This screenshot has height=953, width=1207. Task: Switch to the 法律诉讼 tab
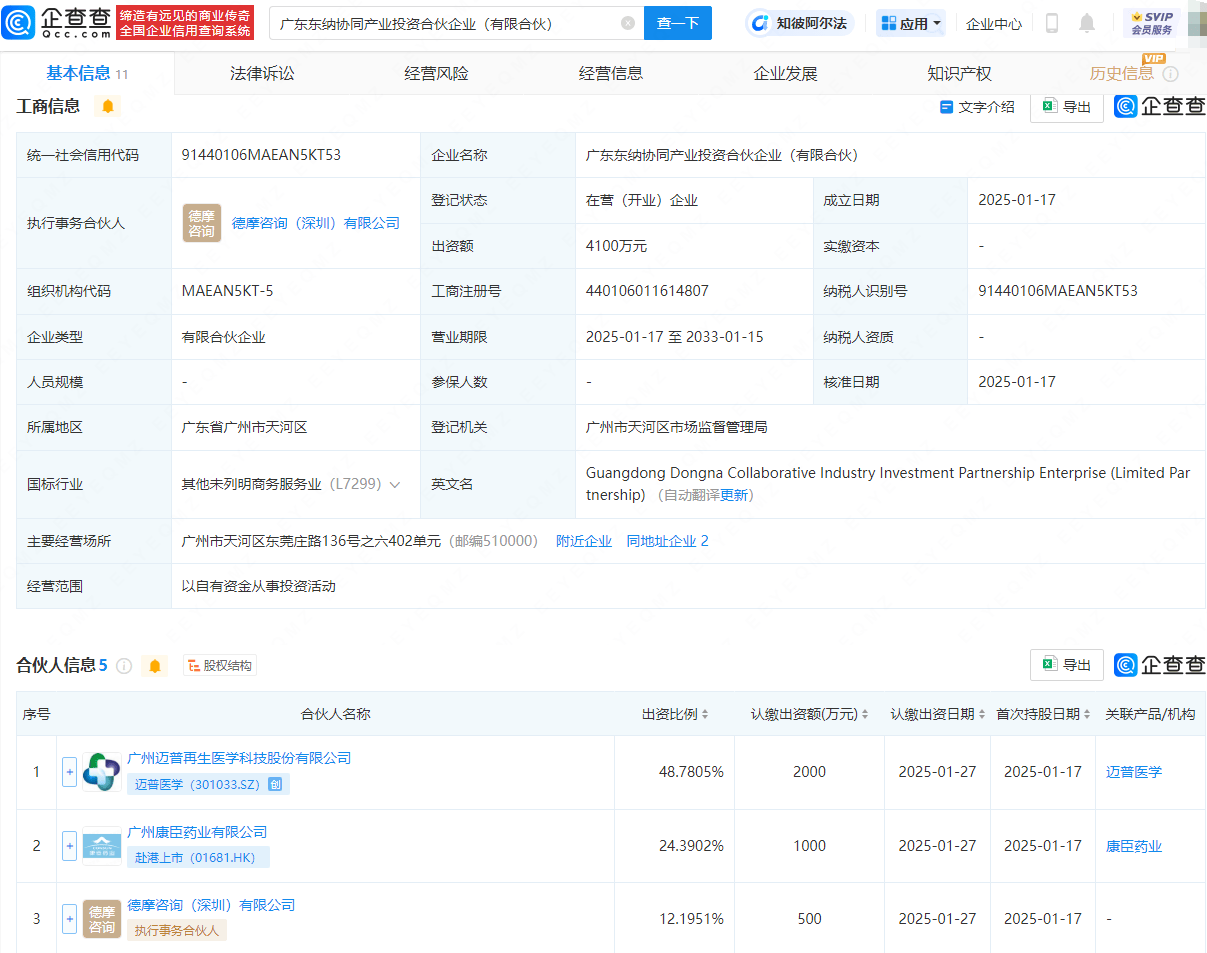[262, 73]
